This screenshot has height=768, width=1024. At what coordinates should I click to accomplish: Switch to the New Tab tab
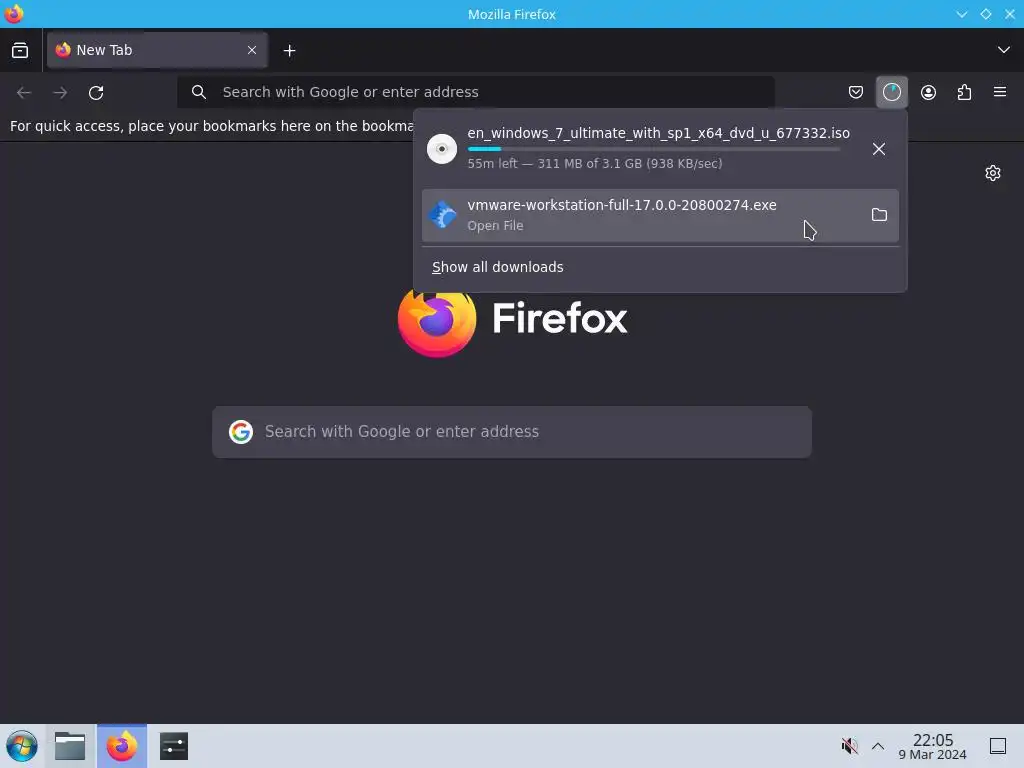pos(157,50)
